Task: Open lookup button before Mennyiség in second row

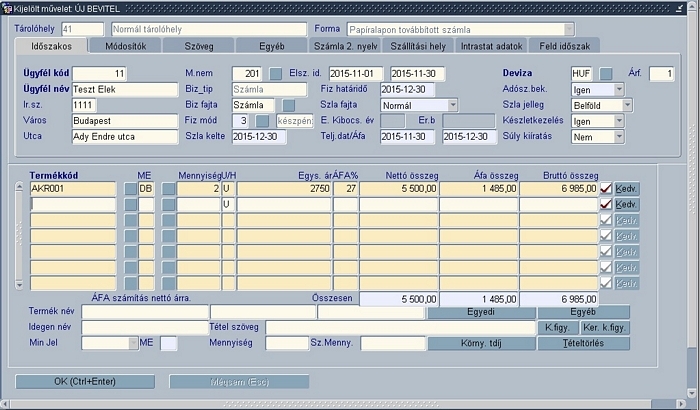Action: 168,205
